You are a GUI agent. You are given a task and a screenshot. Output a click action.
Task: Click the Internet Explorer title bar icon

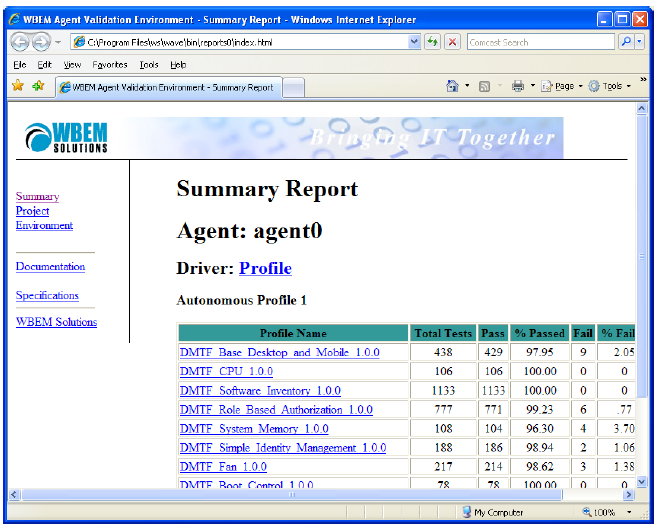15,19
